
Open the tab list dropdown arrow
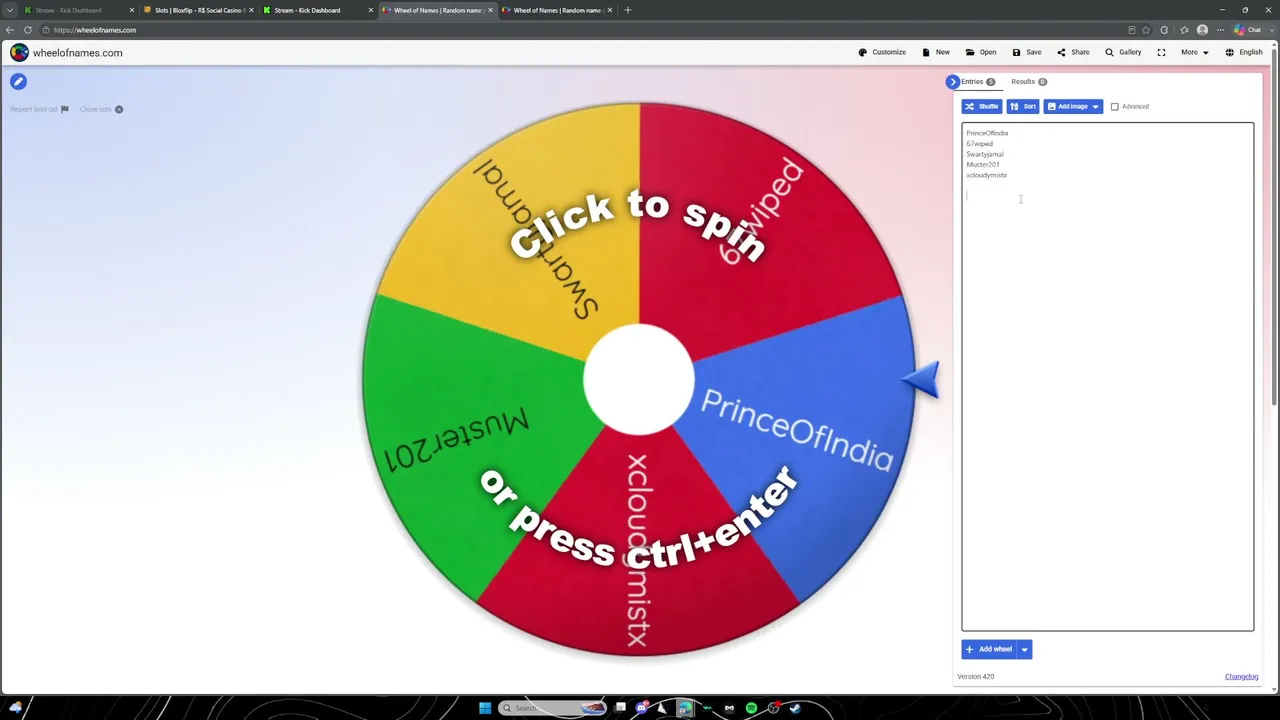(x=10, y=10)
